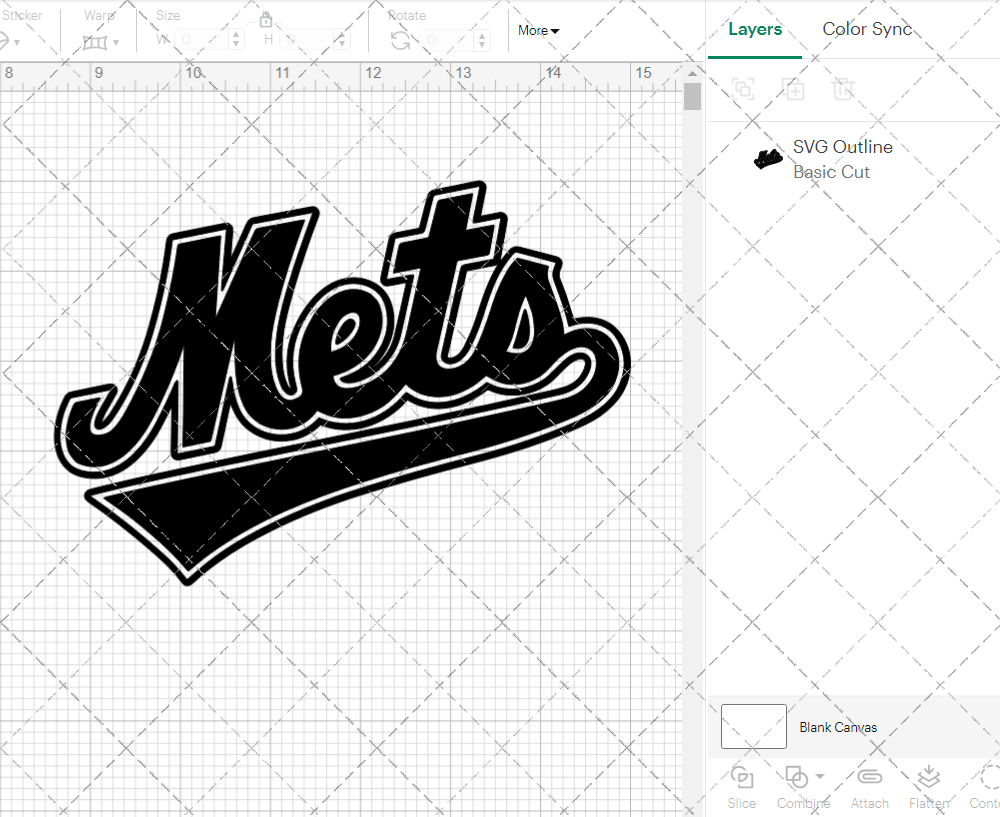Click the Warp tool icon
This screenshot has height=817, width=1000.
(95, 42)
